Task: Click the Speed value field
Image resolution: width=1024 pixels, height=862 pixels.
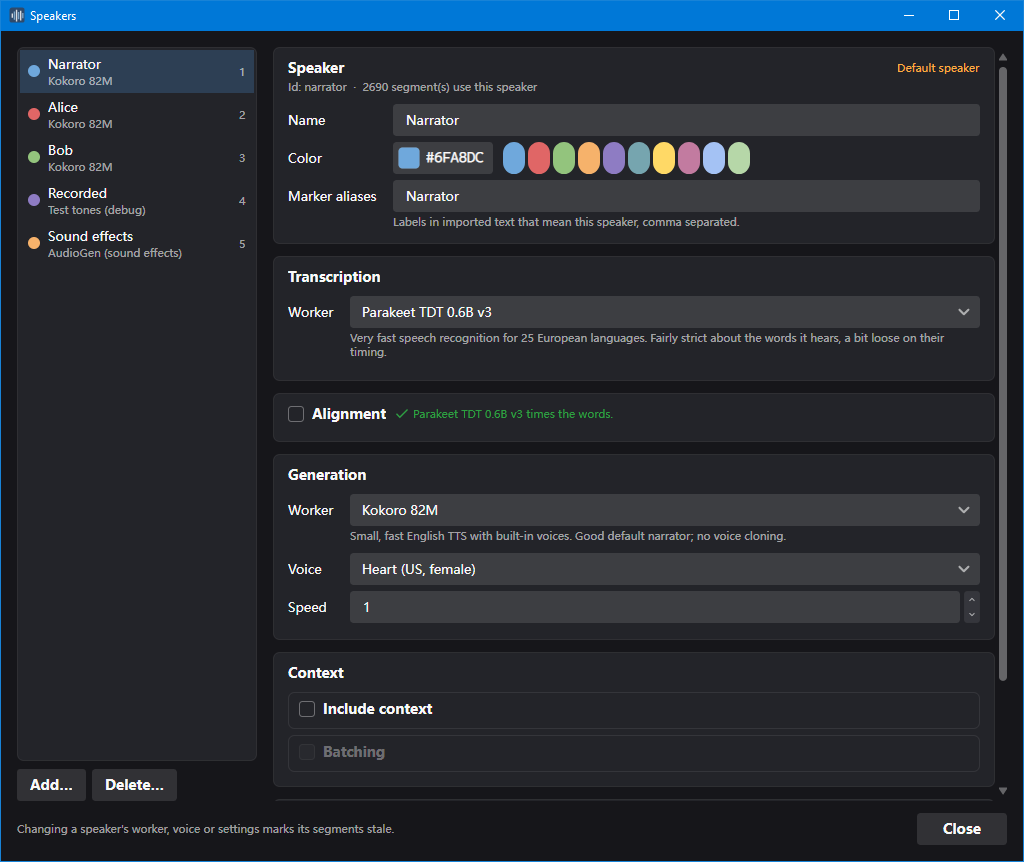Action: click(654, 607)
